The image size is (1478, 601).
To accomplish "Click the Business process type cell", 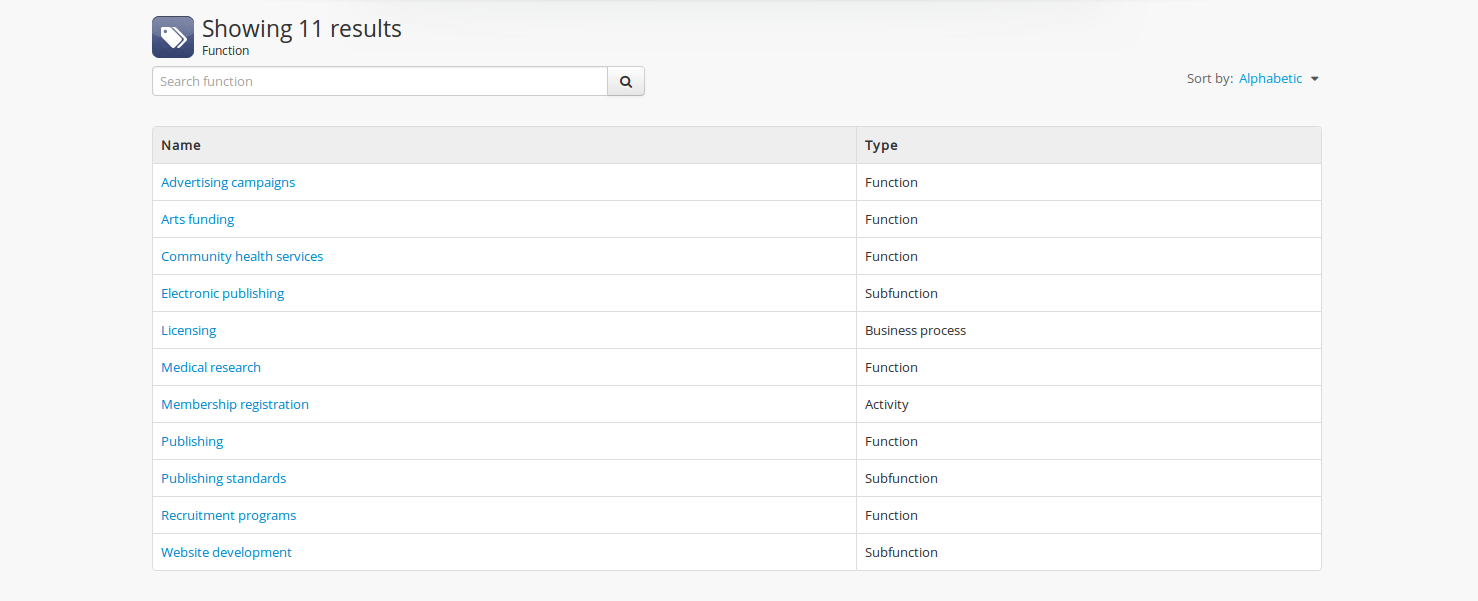I will pos(915,331).
